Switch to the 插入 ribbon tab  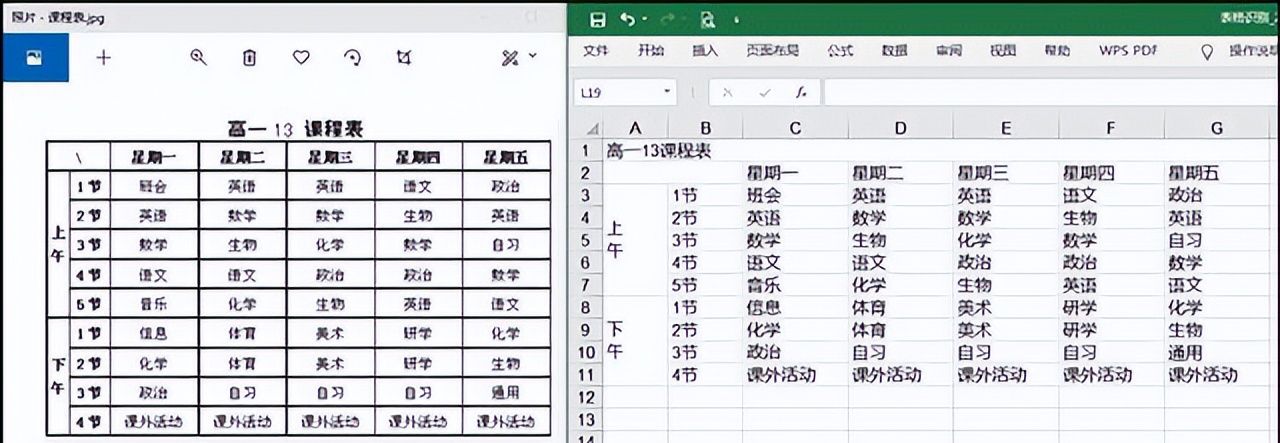tap(705, 50)
